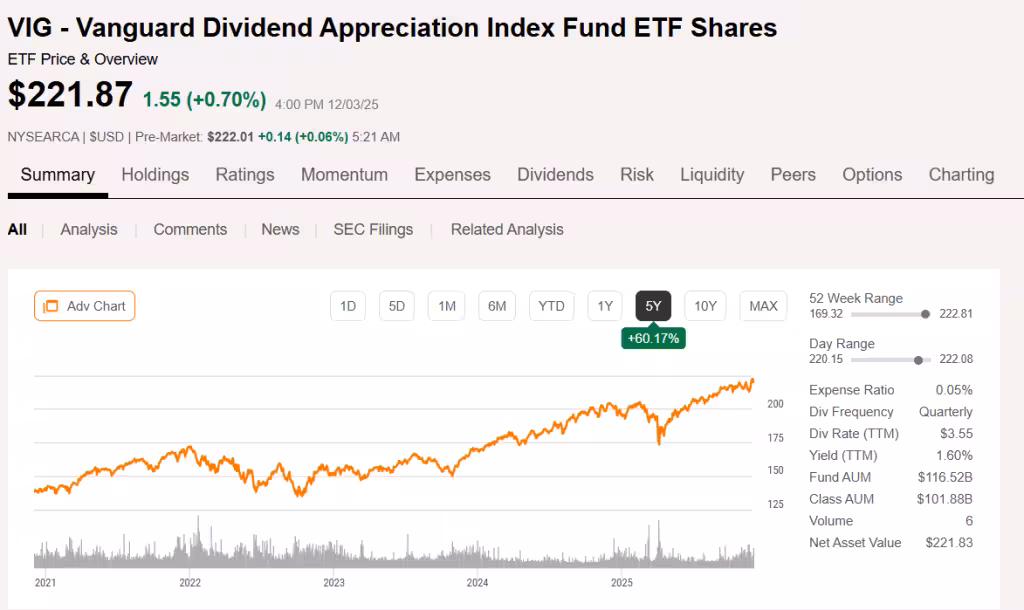Open the Adv Chart button
Screen dimensions: 1024x610
click(85, 306)
